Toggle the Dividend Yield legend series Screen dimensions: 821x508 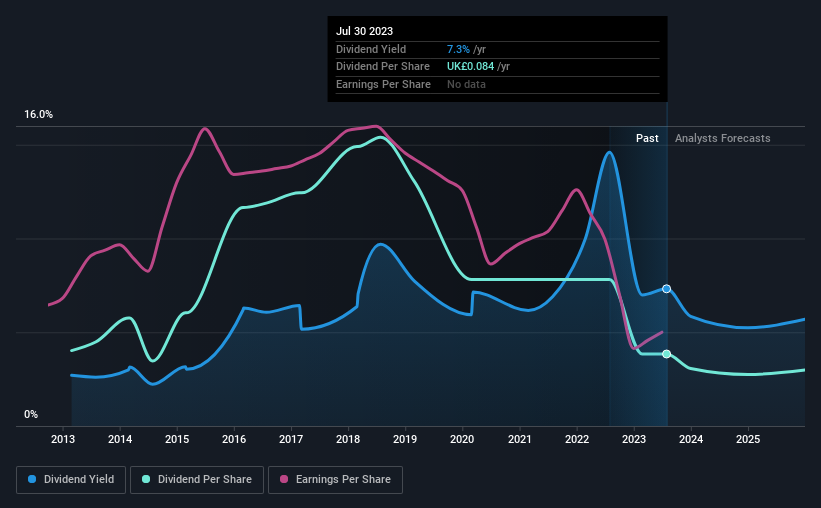click(x=71, y=480)
